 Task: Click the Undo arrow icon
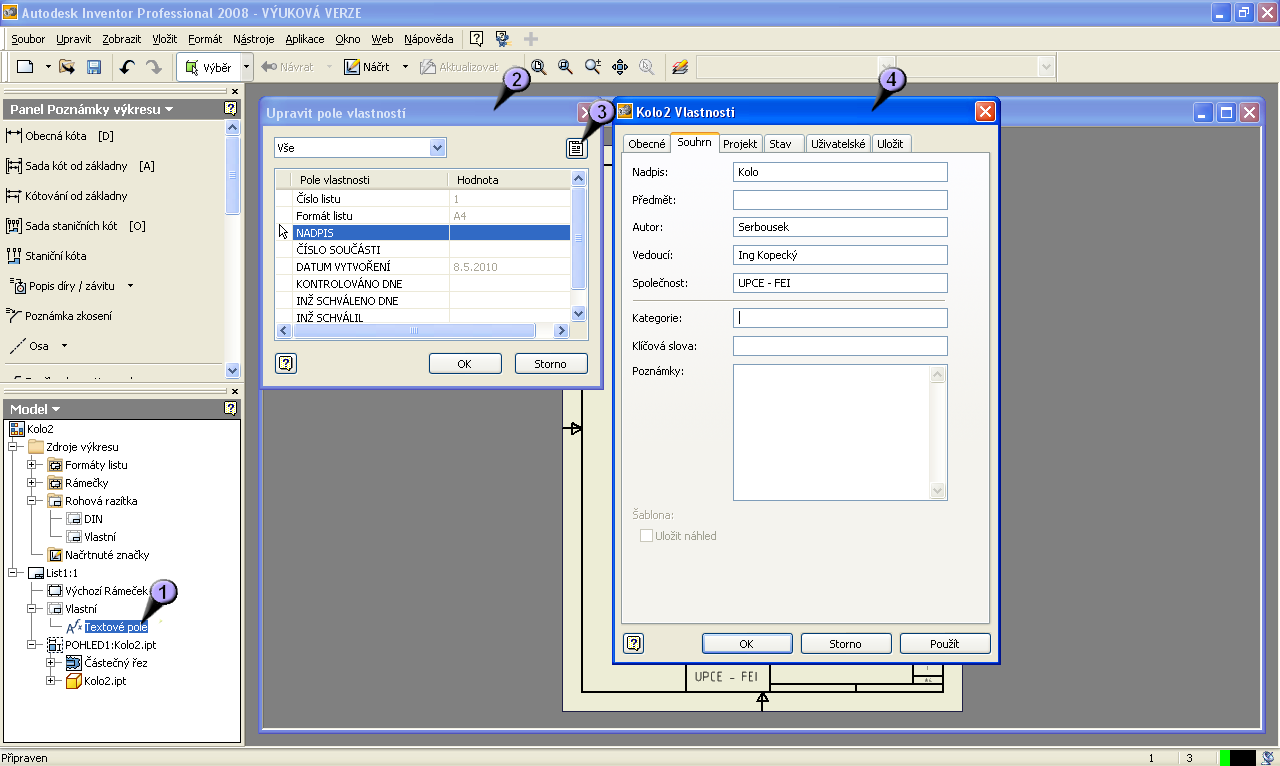click(x=126, y=67)
